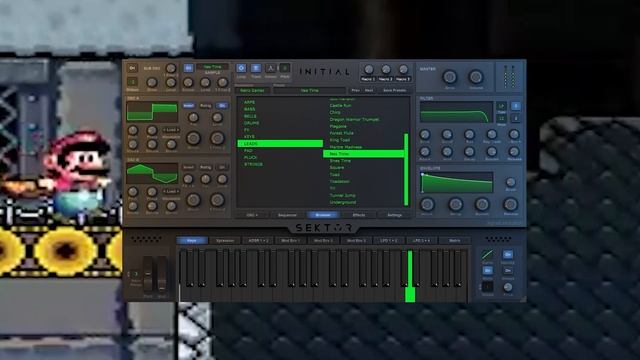Toggle OSC A Retrig button
This screenshot has width=640, height=360.
(205, 106)
